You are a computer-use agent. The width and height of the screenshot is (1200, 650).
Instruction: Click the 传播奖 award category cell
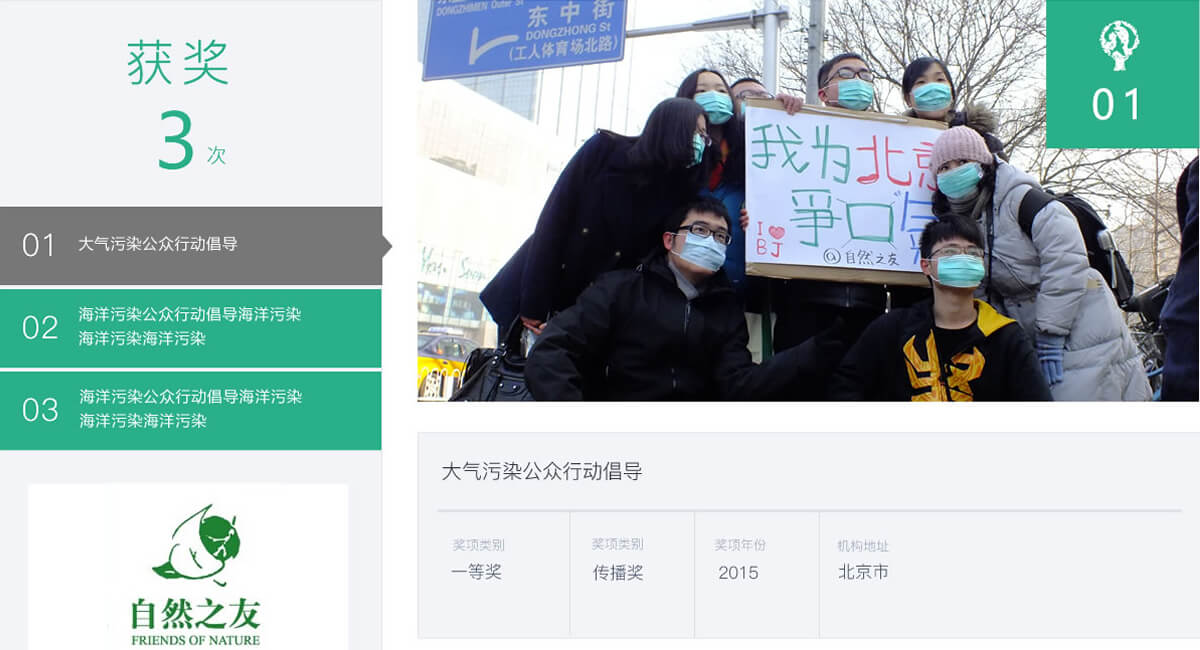(618, 572)
